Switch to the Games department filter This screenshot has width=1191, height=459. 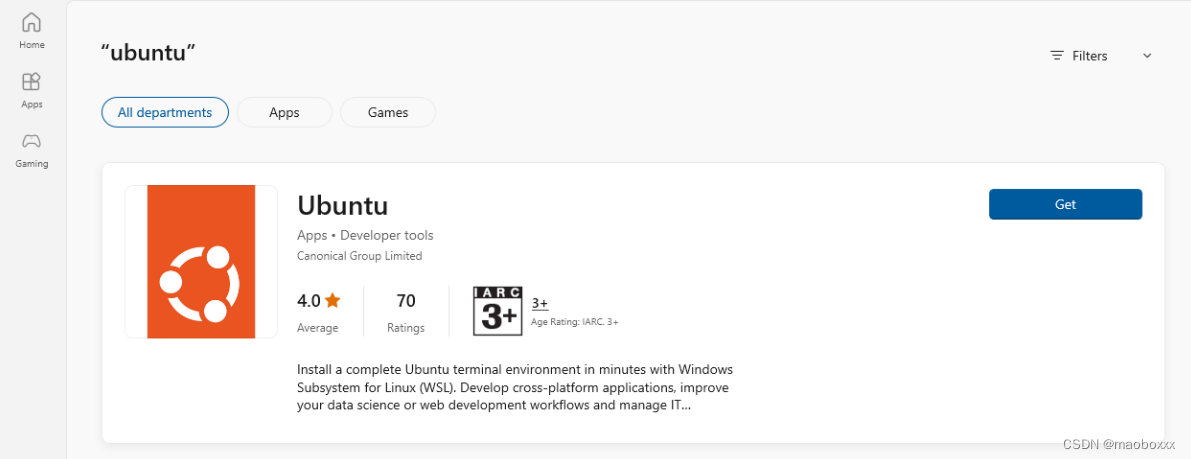pos(388,112)
